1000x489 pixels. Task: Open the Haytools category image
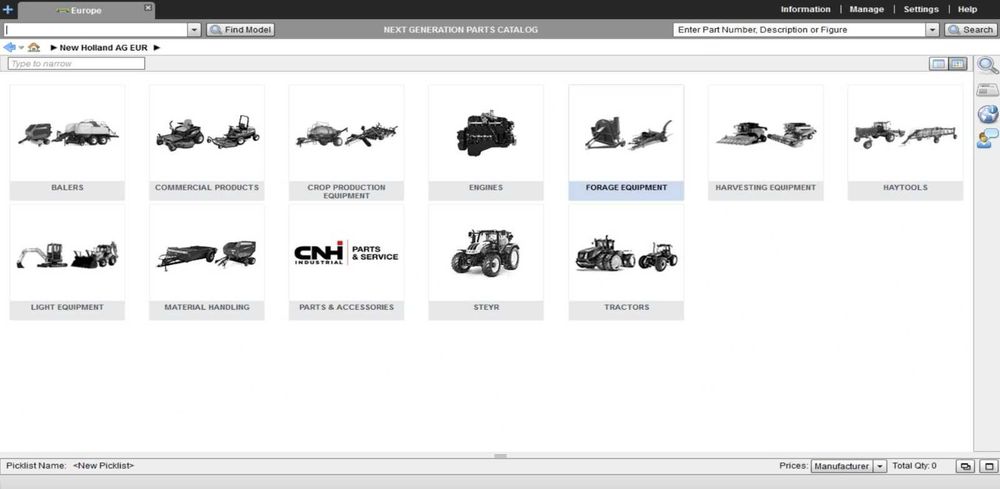click(x=905, y=133)
